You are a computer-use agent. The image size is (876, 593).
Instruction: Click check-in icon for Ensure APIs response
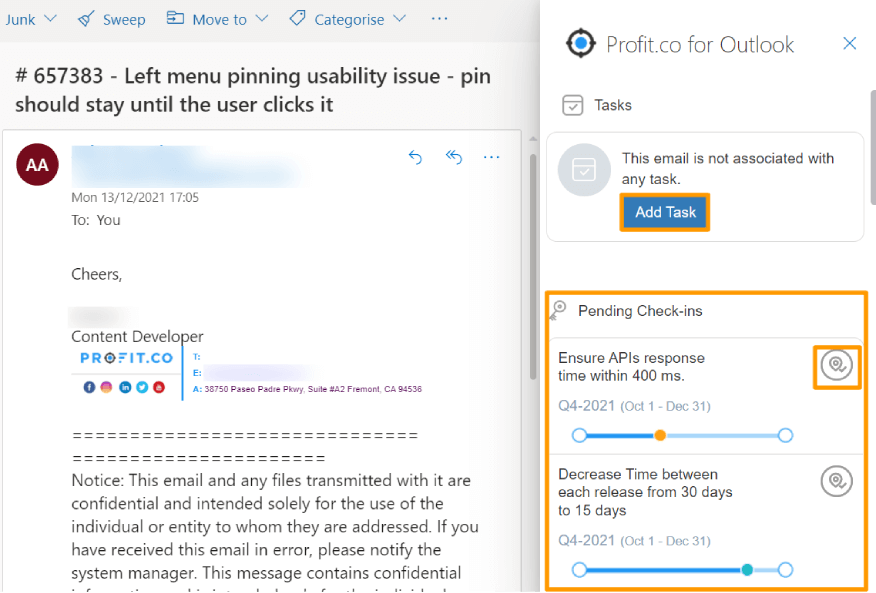[836, 366]
